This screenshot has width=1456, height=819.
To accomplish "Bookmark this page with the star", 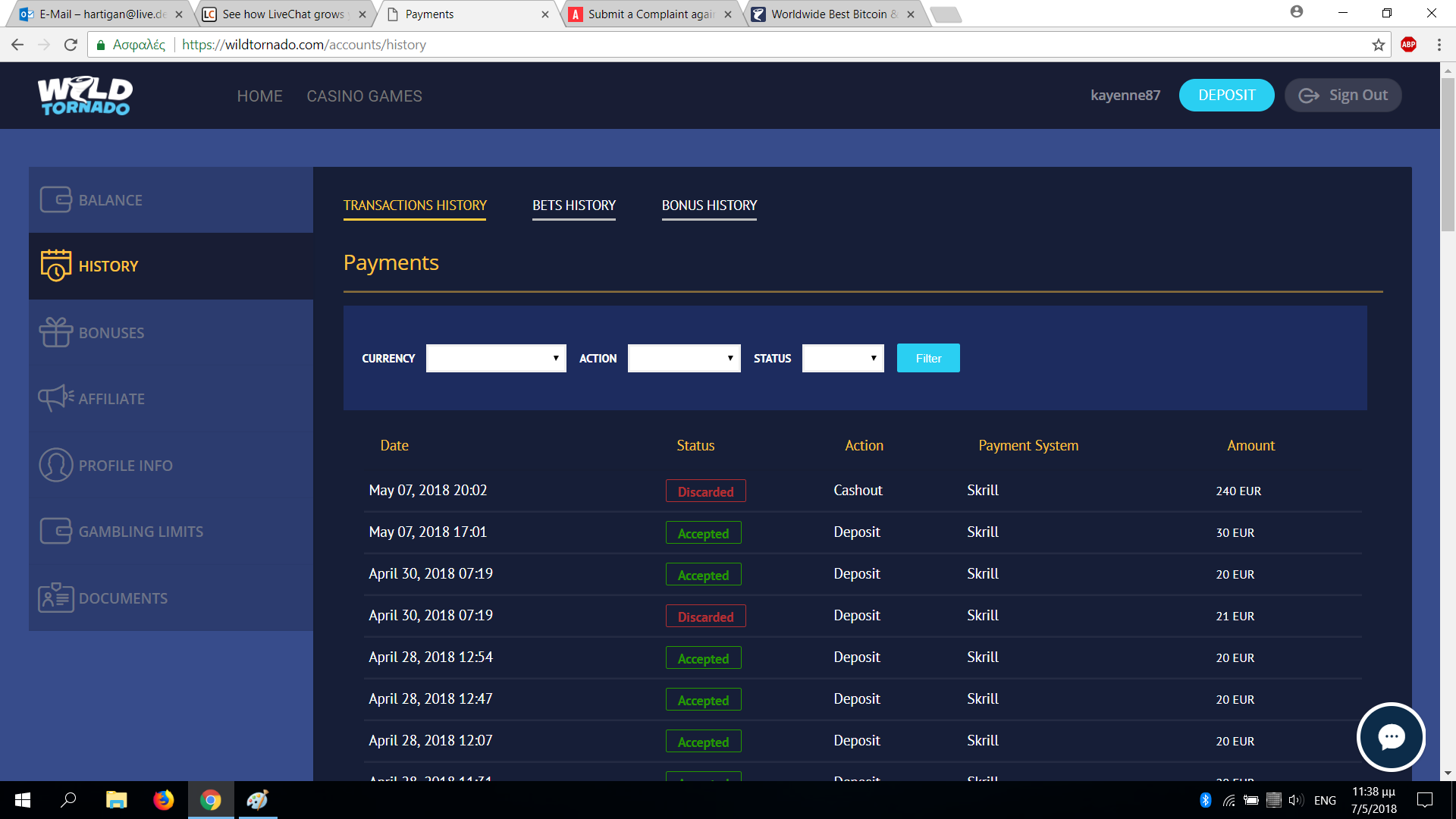I will pos(1378,45).
